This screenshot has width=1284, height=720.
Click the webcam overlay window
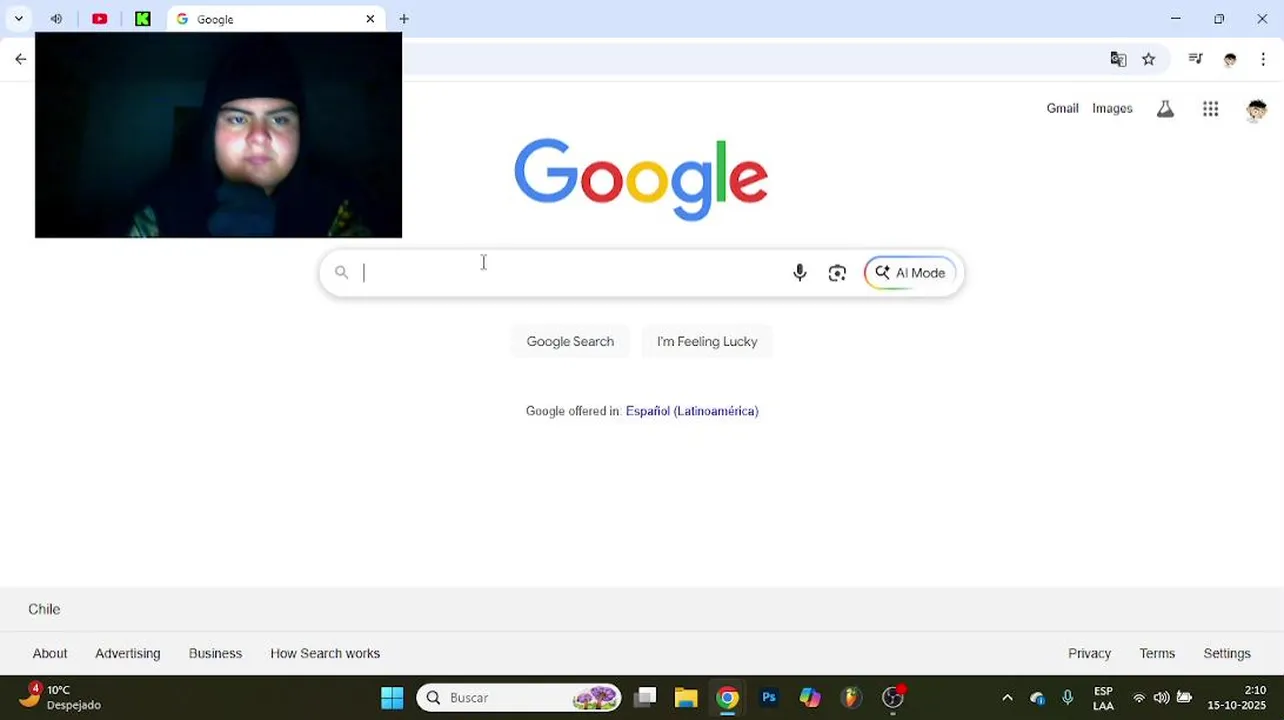(218, 135)
